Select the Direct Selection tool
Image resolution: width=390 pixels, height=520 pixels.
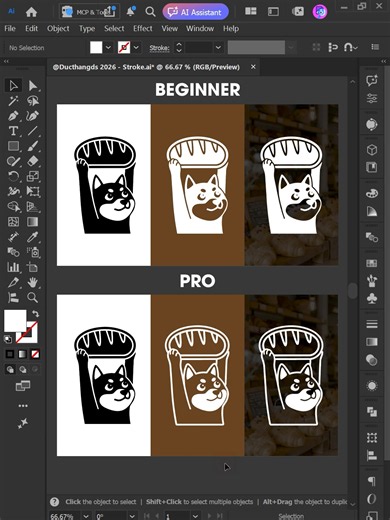click(33, 86)
